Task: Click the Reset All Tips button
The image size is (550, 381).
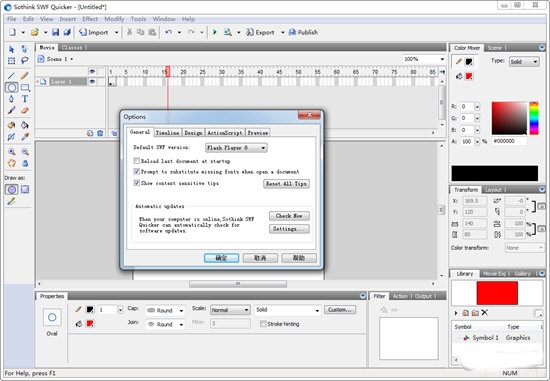Action: click(286, 183)
